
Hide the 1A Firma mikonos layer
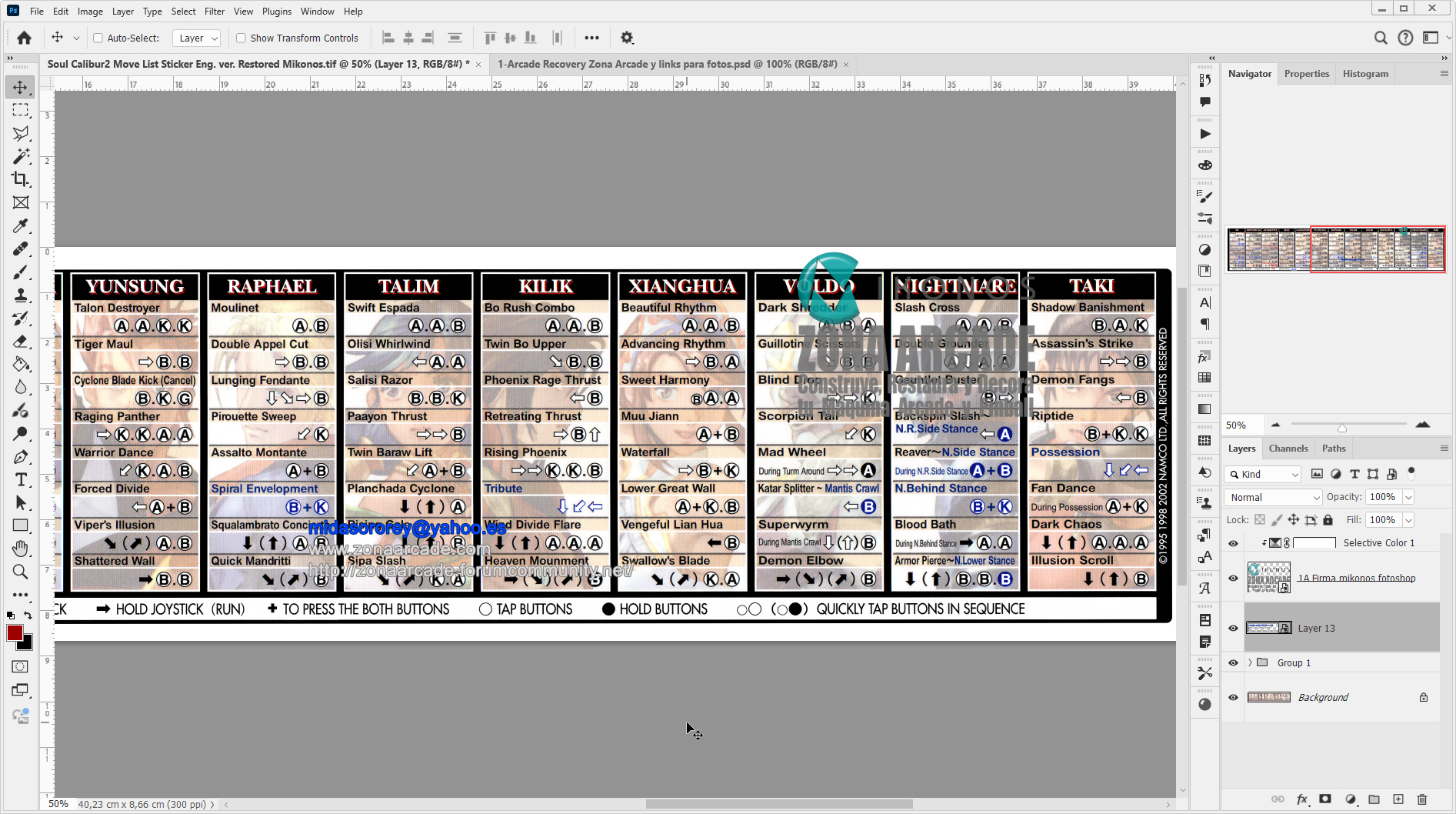1233,578
